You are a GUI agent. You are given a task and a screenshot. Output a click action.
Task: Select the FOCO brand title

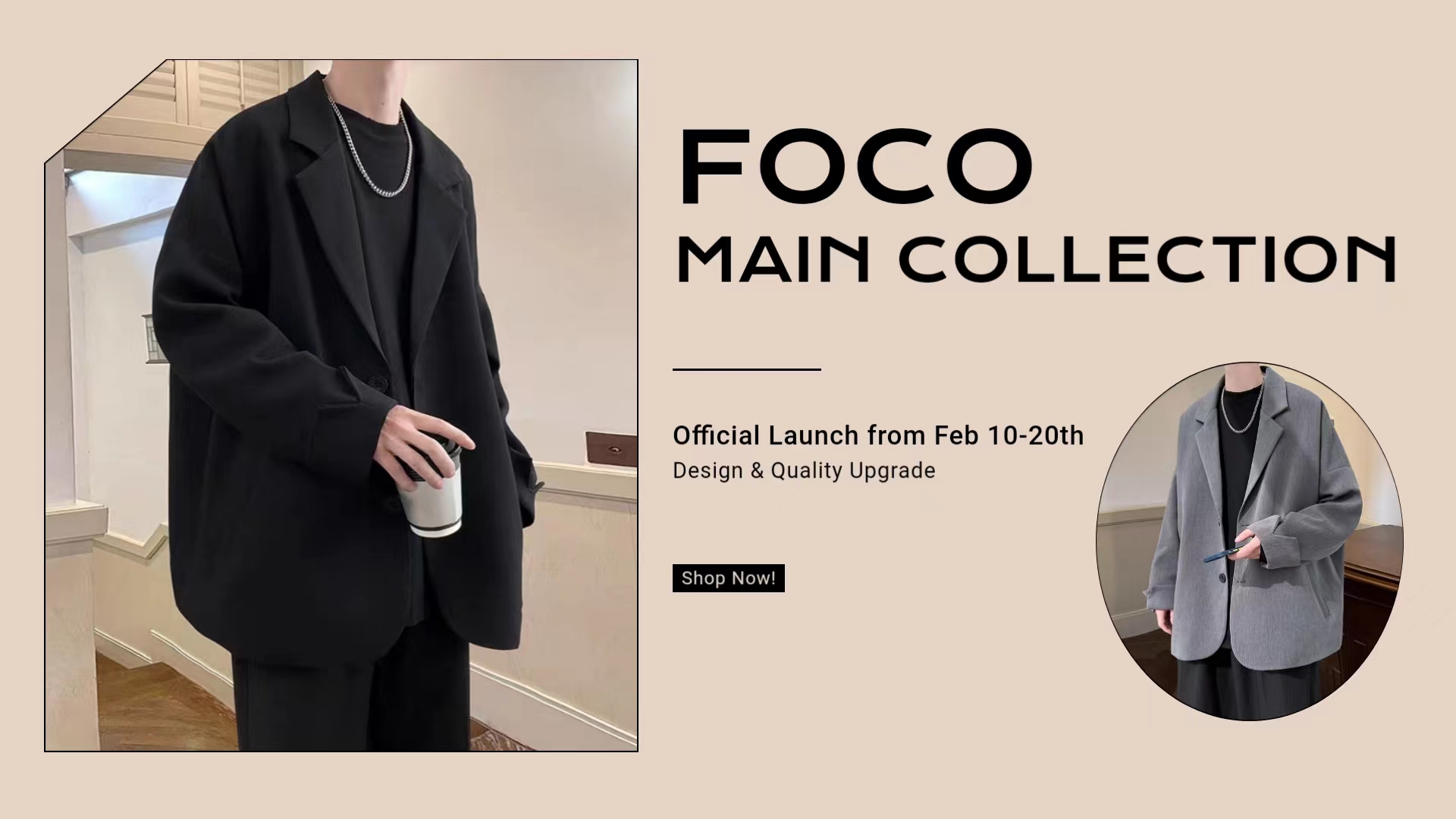pos(857,167)
